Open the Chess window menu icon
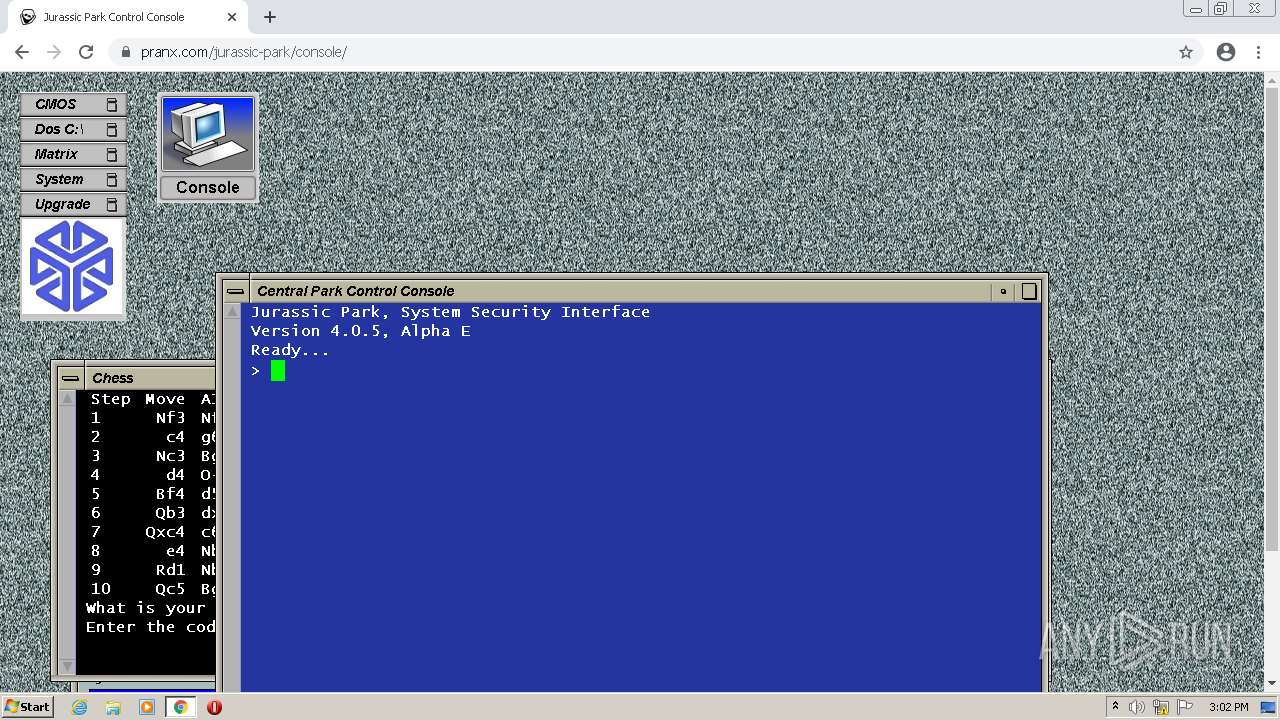This screenshot has height=720, width=1280. (x=69, y=378)
